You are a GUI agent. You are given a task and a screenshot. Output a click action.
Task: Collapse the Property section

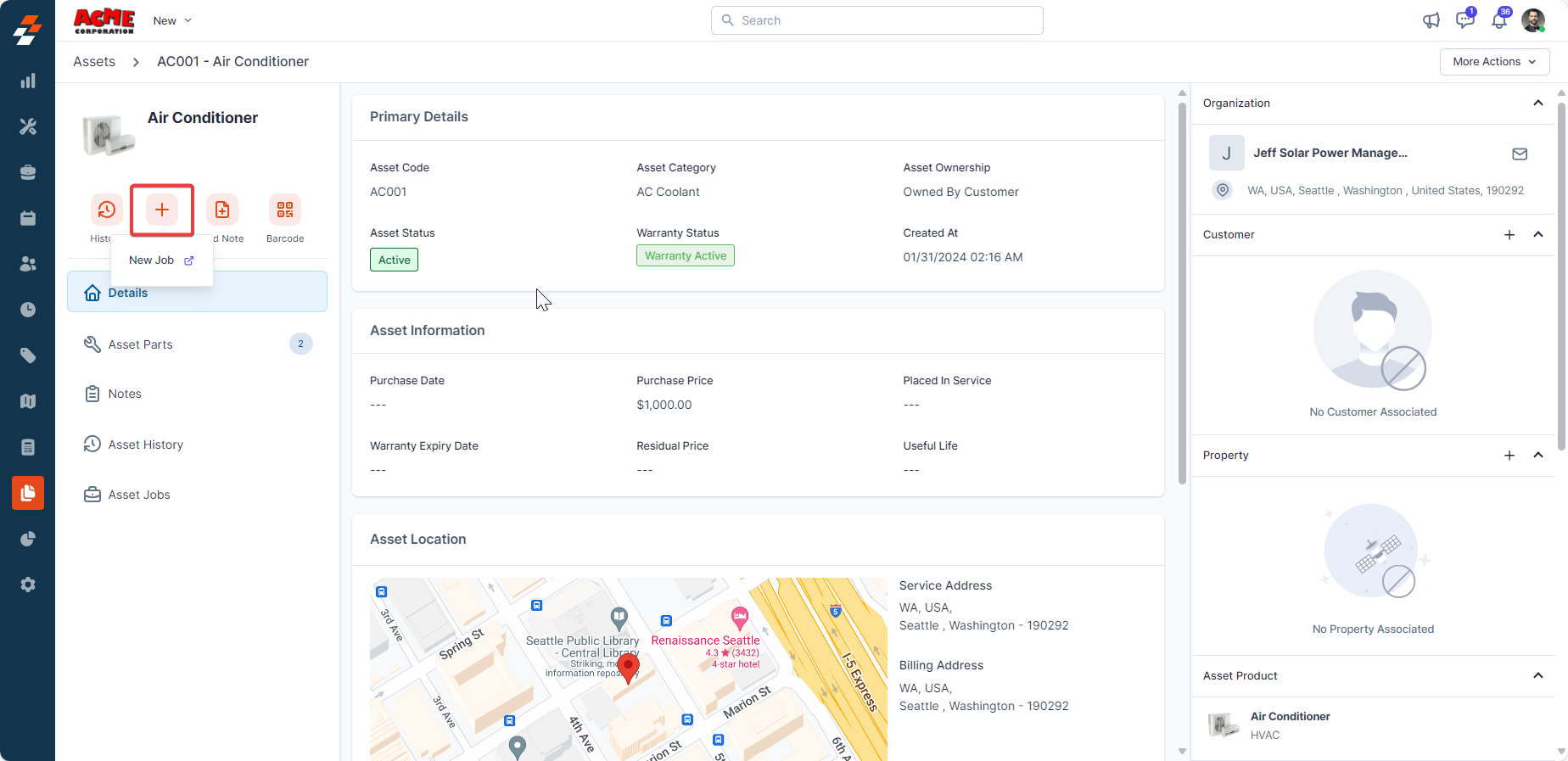point(1538,456)
